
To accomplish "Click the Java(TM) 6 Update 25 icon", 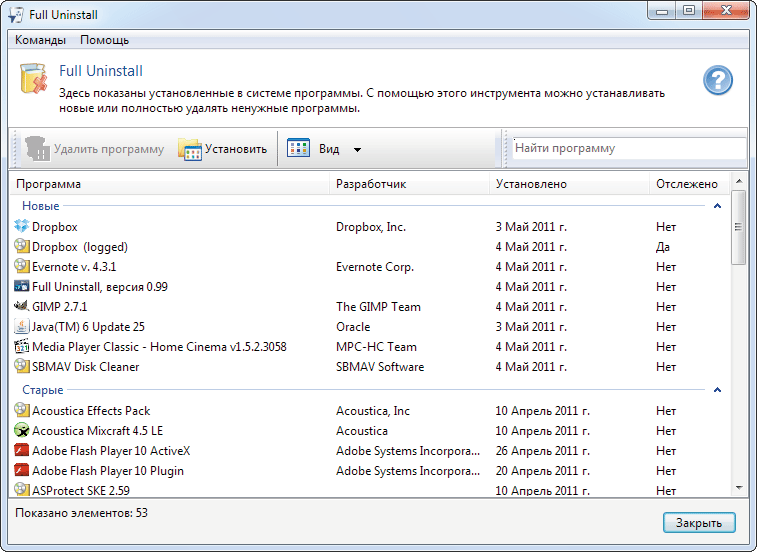I will point(22,327).
